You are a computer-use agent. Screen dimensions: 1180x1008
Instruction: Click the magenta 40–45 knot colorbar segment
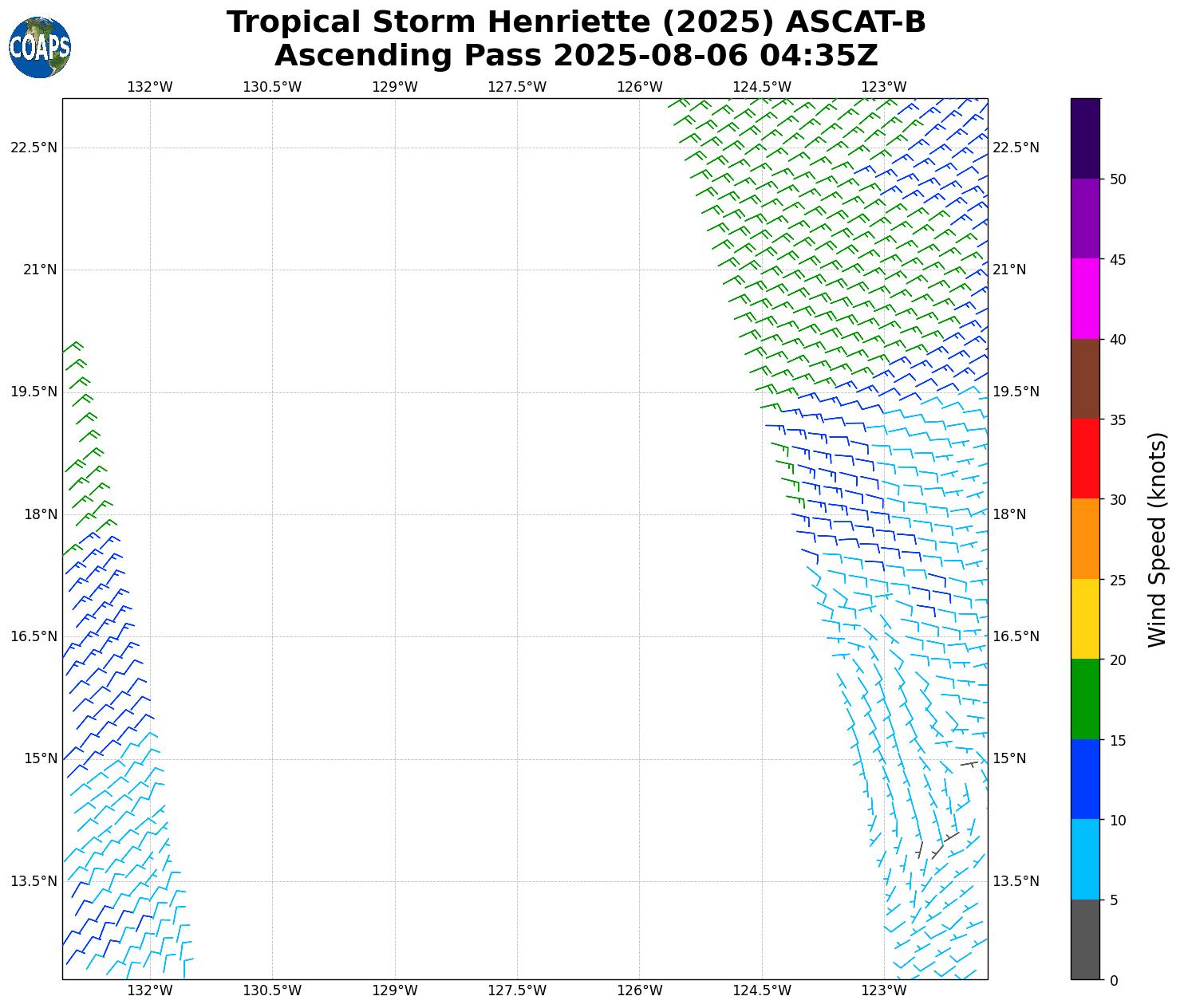pos(1085,299)
